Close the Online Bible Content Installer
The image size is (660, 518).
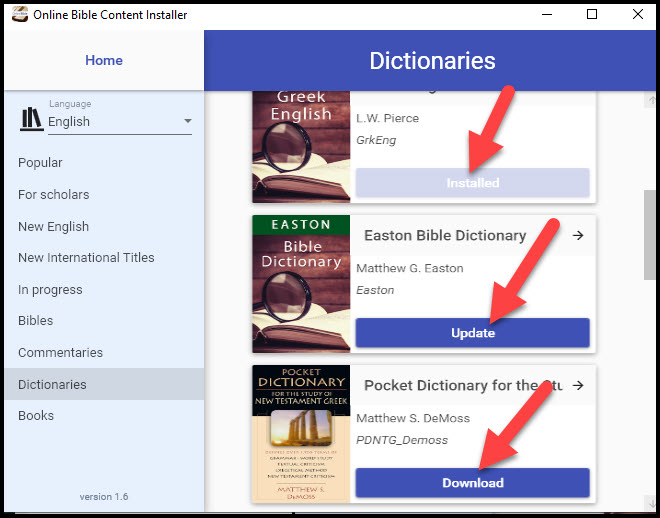pos(638,14)
